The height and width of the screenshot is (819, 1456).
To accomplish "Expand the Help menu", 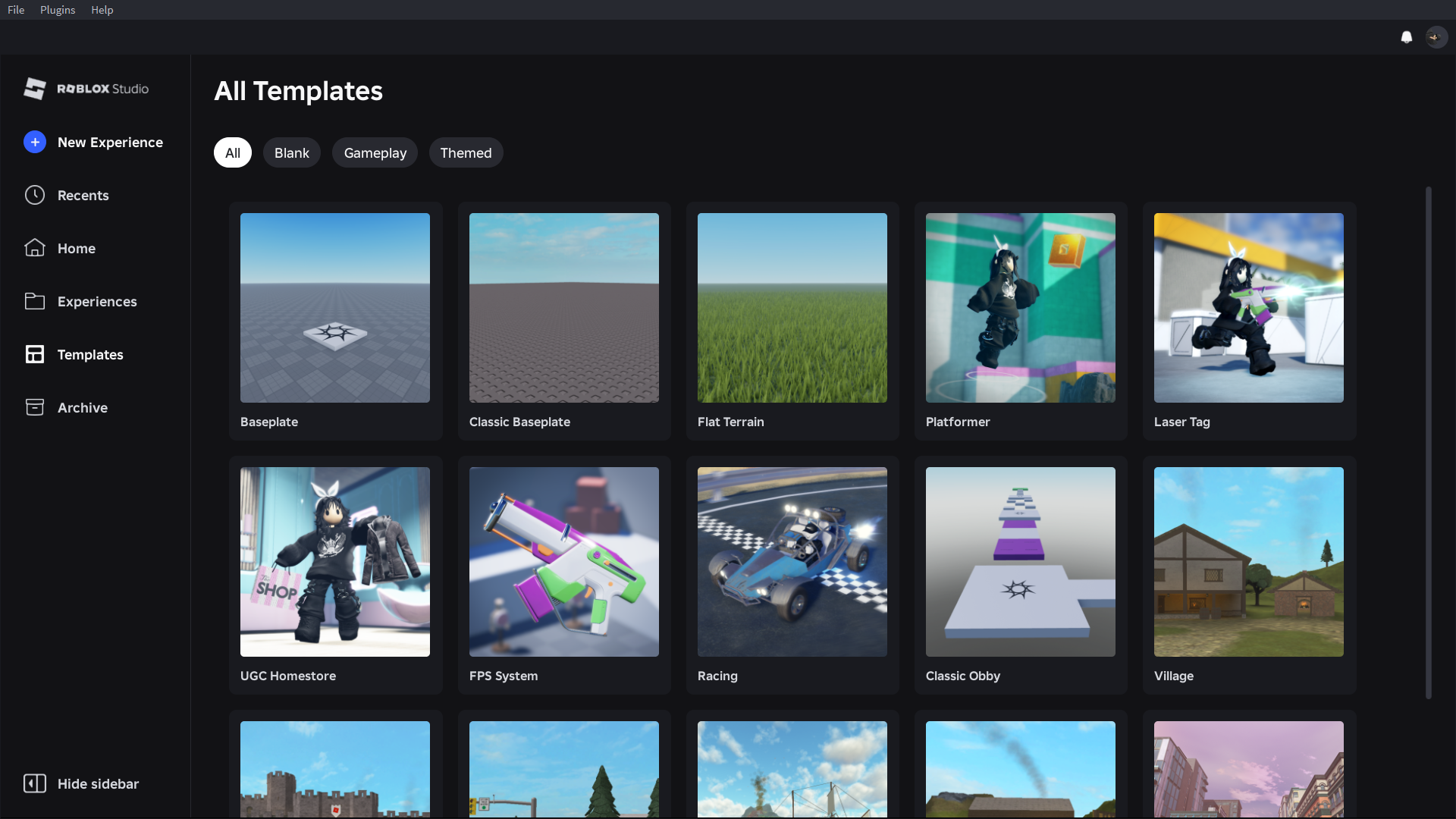I will 102,10.
